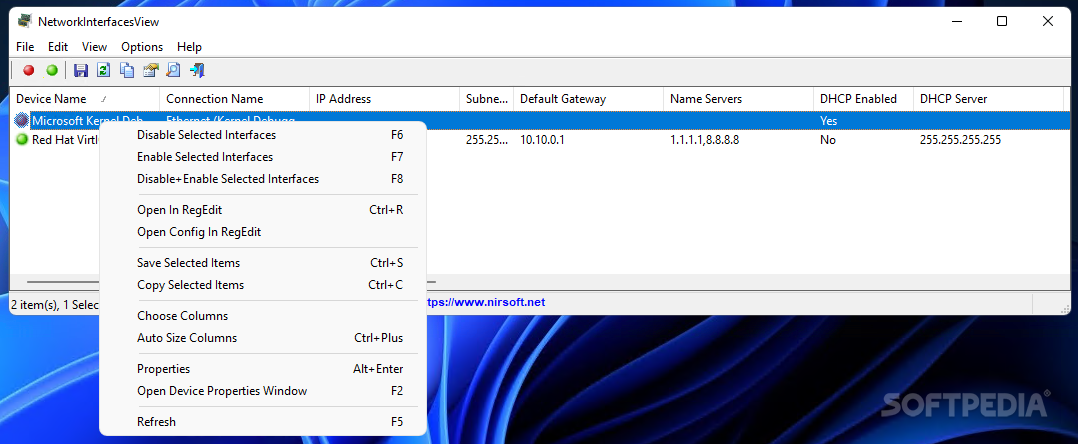Select Copy Selected Items
The image size is (1078, 444).
click(263, 285)
